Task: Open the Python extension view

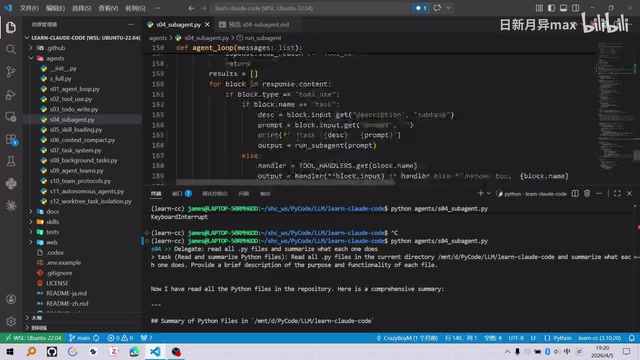Action: pos(11,184)
